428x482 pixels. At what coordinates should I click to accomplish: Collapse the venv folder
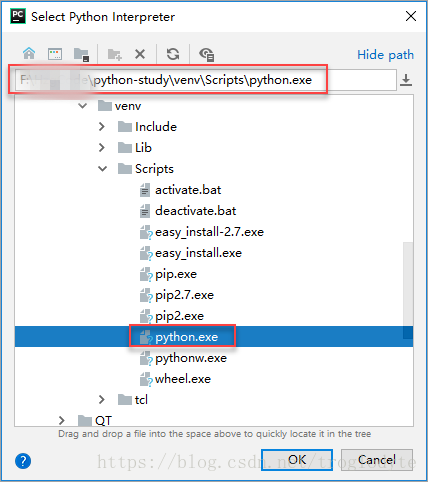82,106
